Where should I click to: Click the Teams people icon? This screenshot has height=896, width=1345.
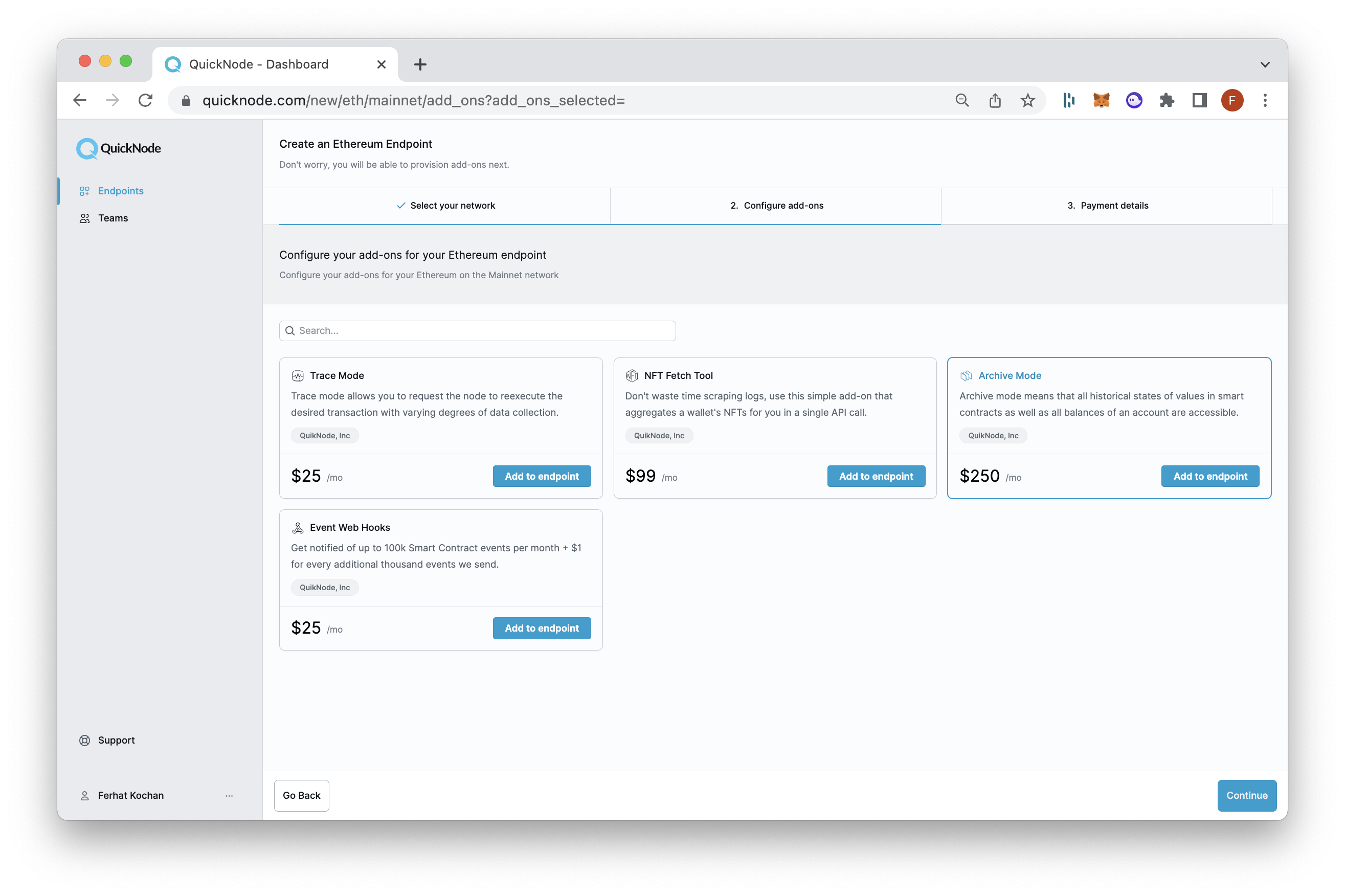[84, 218]
